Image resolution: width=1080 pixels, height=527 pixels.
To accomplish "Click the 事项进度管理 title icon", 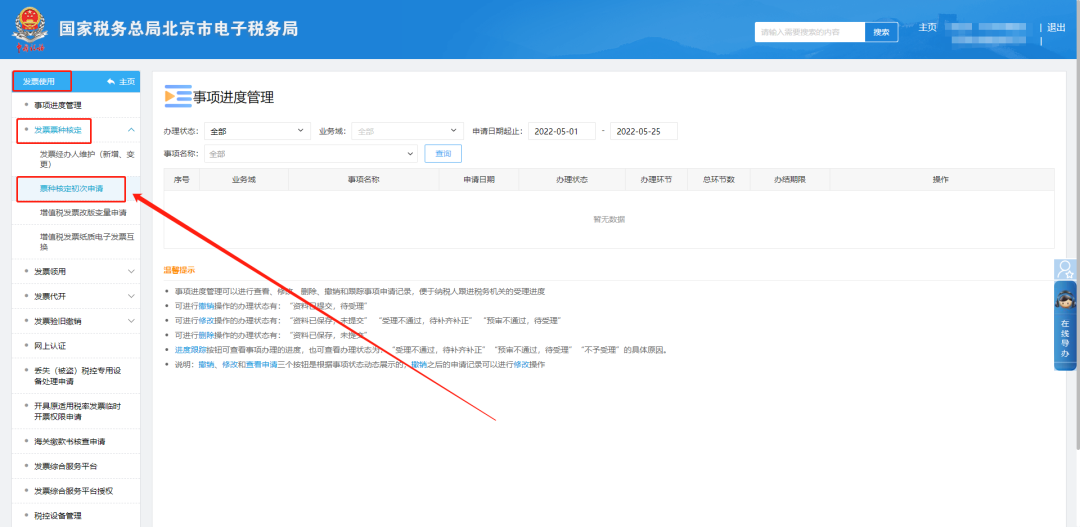I will (x=177, y=97).
